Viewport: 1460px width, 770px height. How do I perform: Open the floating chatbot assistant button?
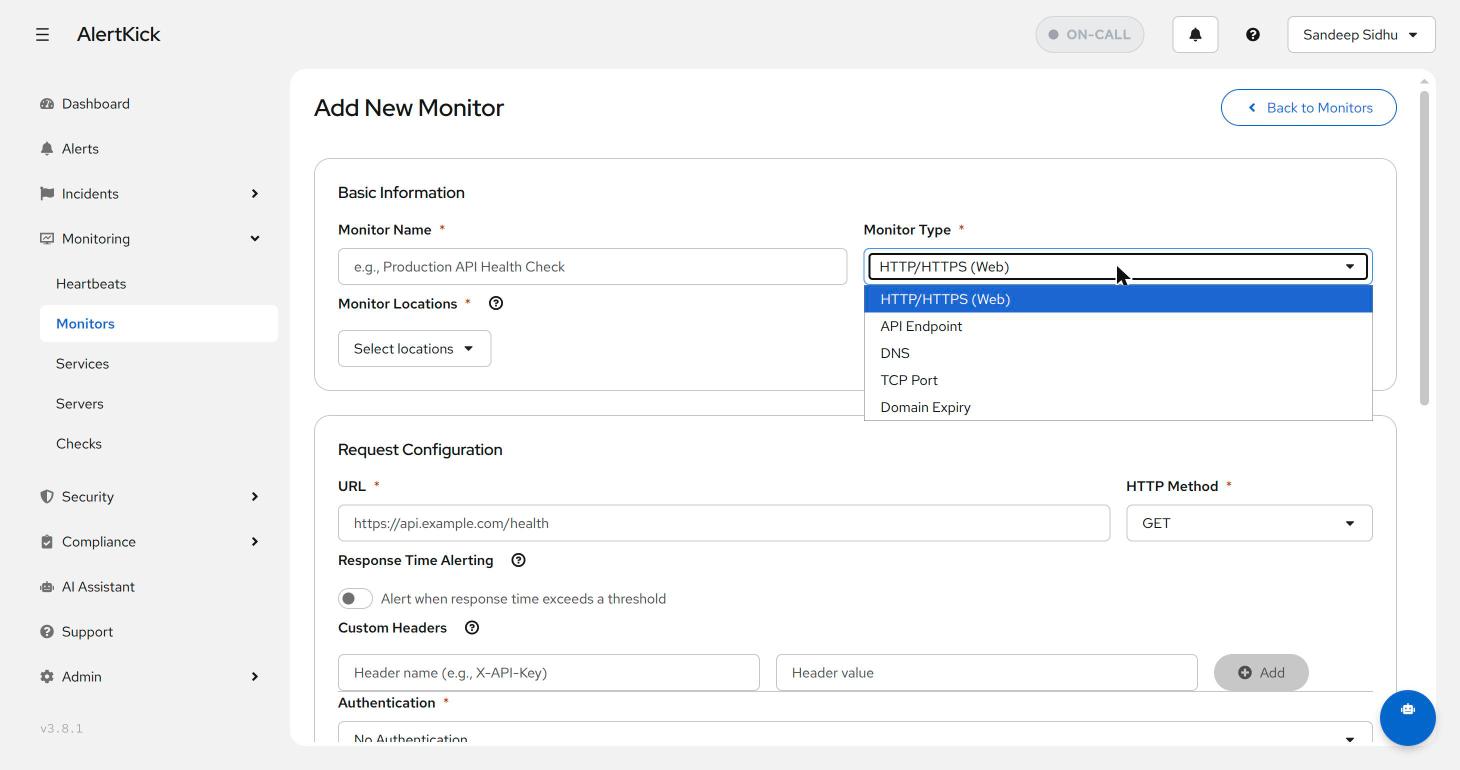click(x=1408, y=718)
